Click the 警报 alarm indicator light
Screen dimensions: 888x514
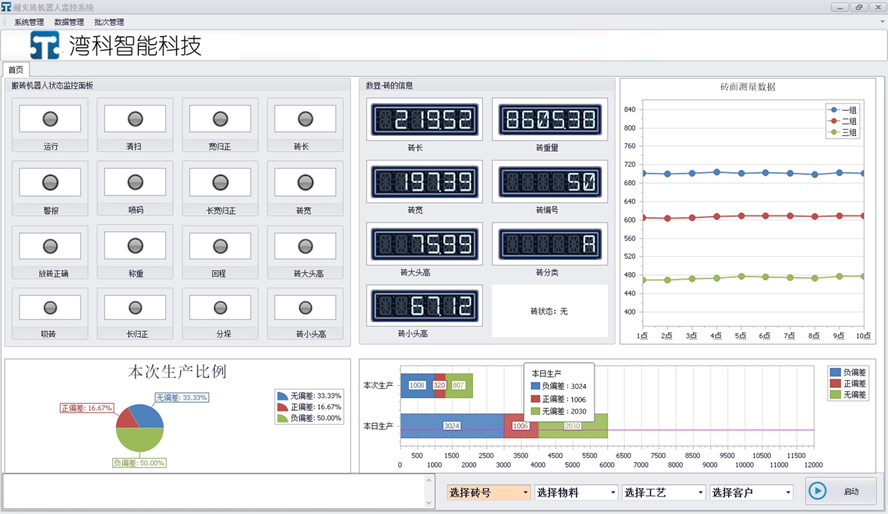(x=50, y=182)
